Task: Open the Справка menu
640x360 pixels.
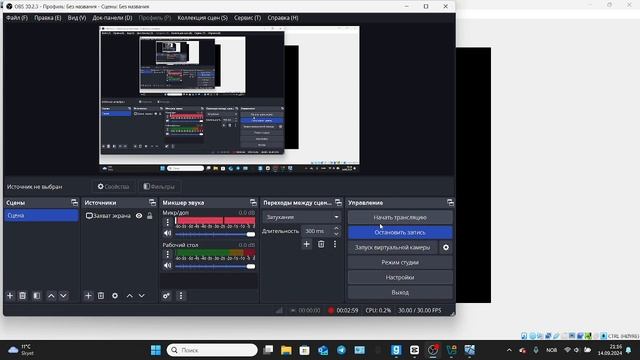Action: click(283, 18)
